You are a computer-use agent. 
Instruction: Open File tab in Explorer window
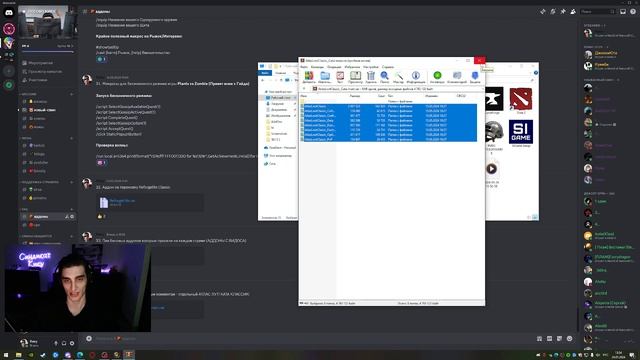265,73
